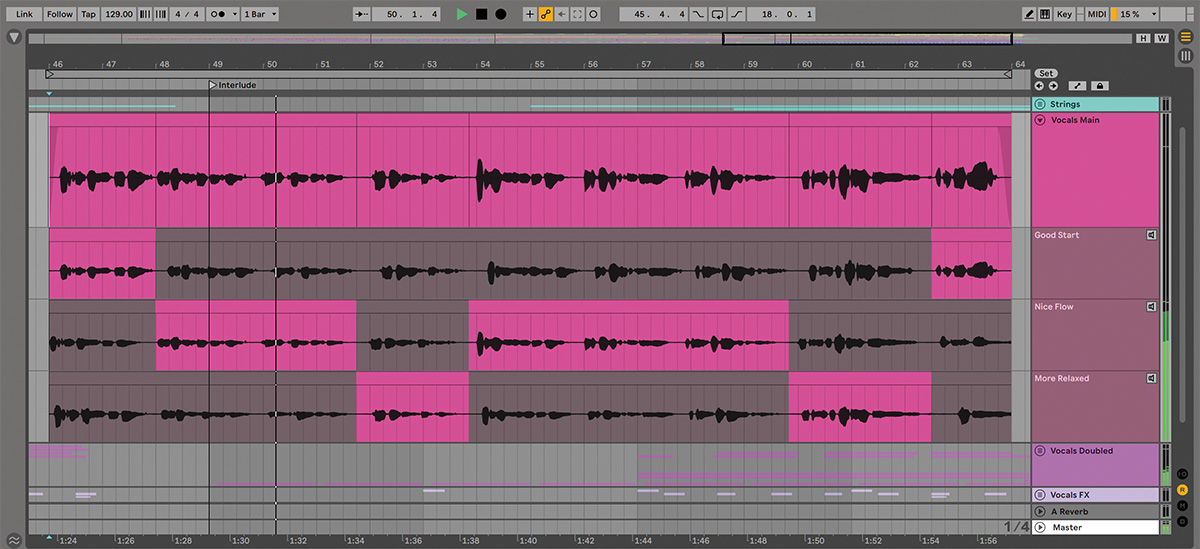1200x549 pixels.
Task: Click the phase nudge down button
Action: [x=146, y=14]
